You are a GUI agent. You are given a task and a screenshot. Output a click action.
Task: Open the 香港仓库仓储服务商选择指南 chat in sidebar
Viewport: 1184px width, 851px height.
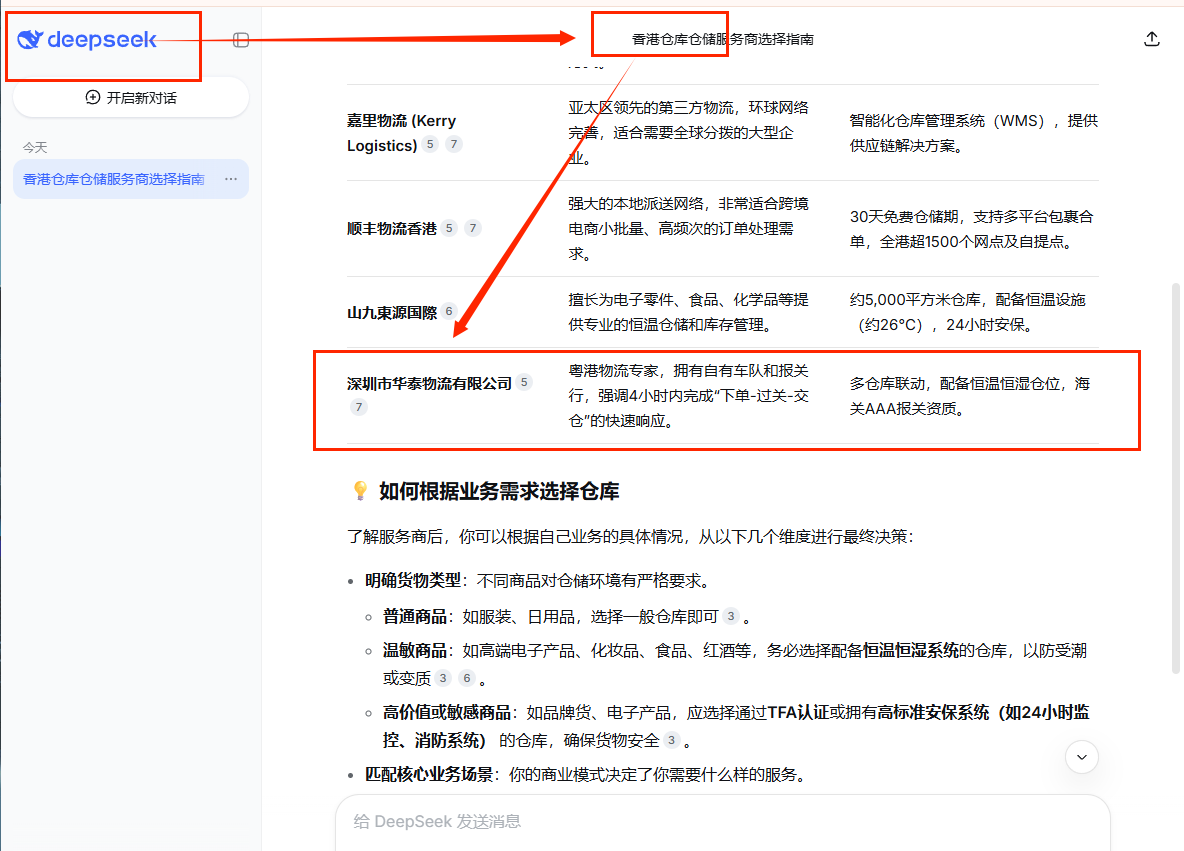click(x=113, y=179)
